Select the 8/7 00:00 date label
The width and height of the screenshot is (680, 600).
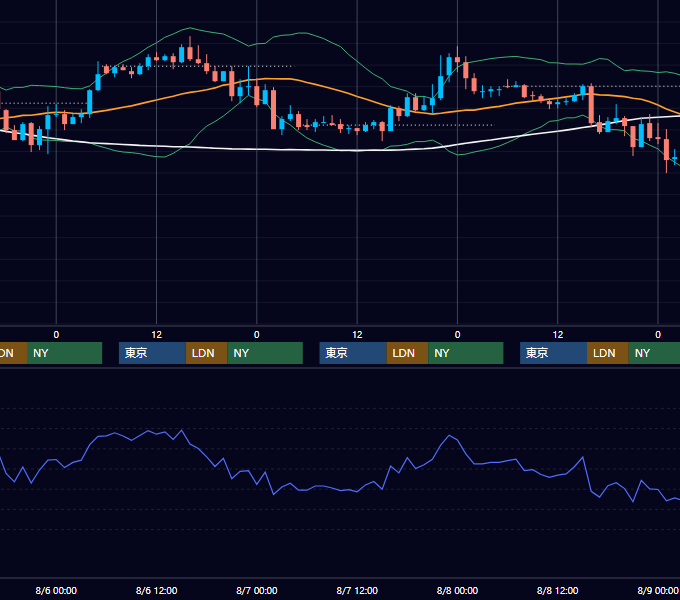pyautogui.click(x=257, y=590)
